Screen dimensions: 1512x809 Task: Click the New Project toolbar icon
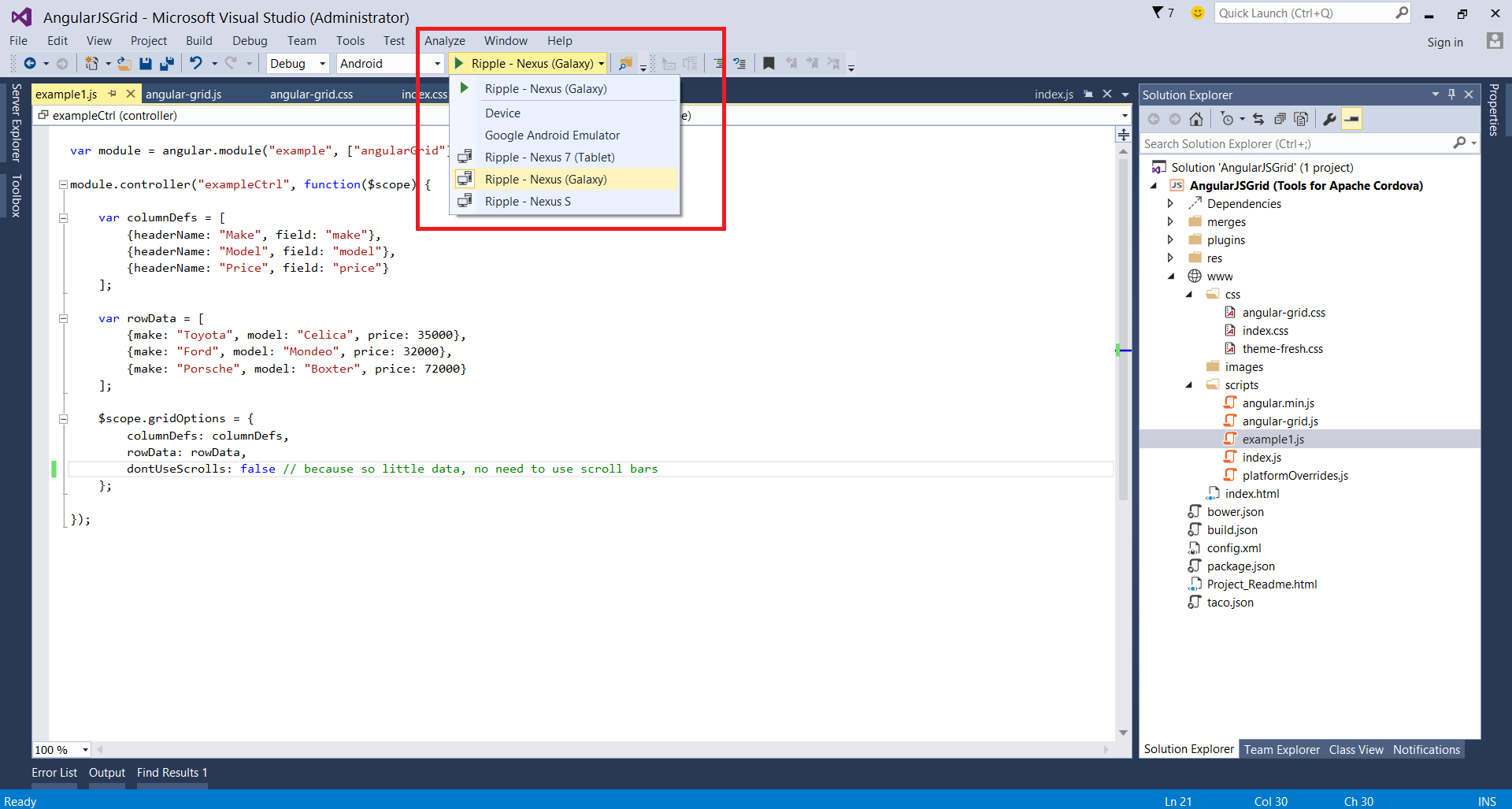(x=92, y=63)
